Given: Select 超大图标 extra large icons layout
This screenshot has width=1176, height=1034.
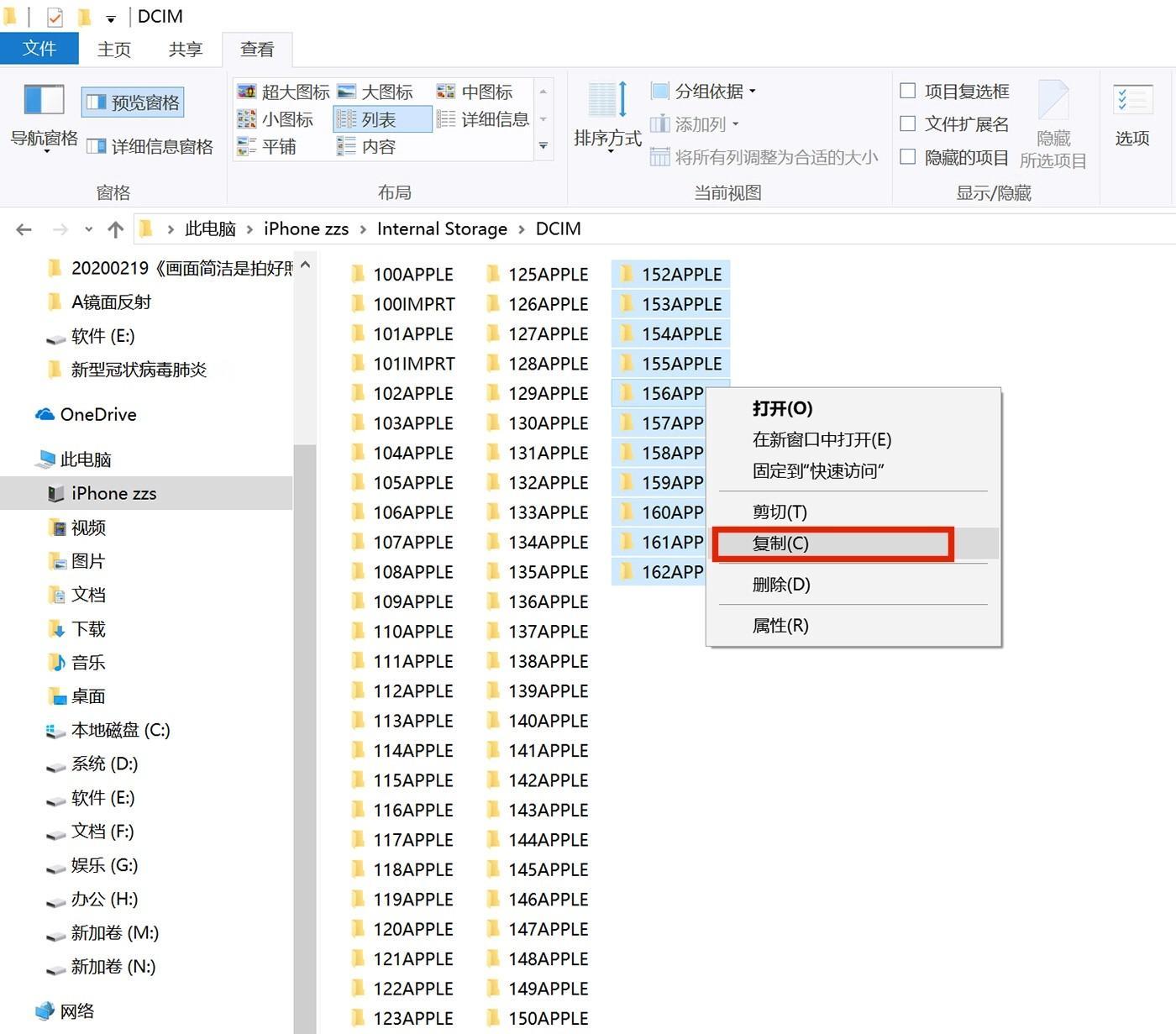Looking at the screenshot, I should pyautogui.click(x=283, y=92).
